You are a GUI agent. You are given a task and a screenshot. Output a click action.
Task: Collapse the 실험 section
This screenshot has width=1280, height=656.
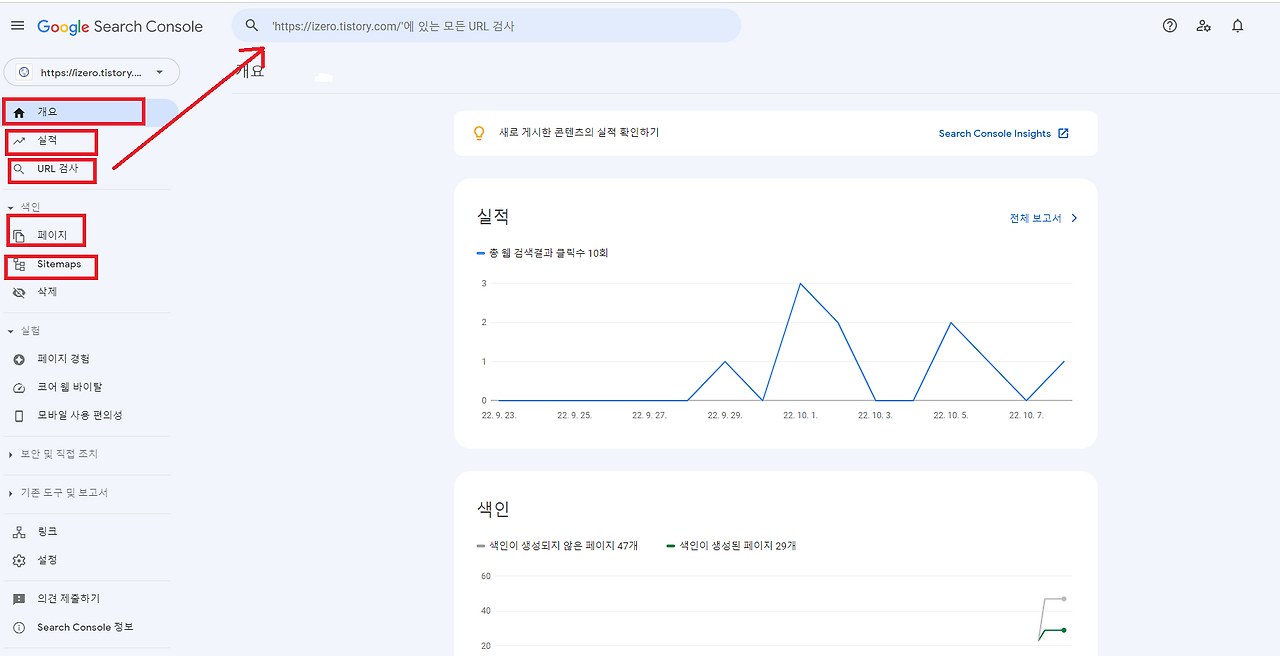point(11,331)
